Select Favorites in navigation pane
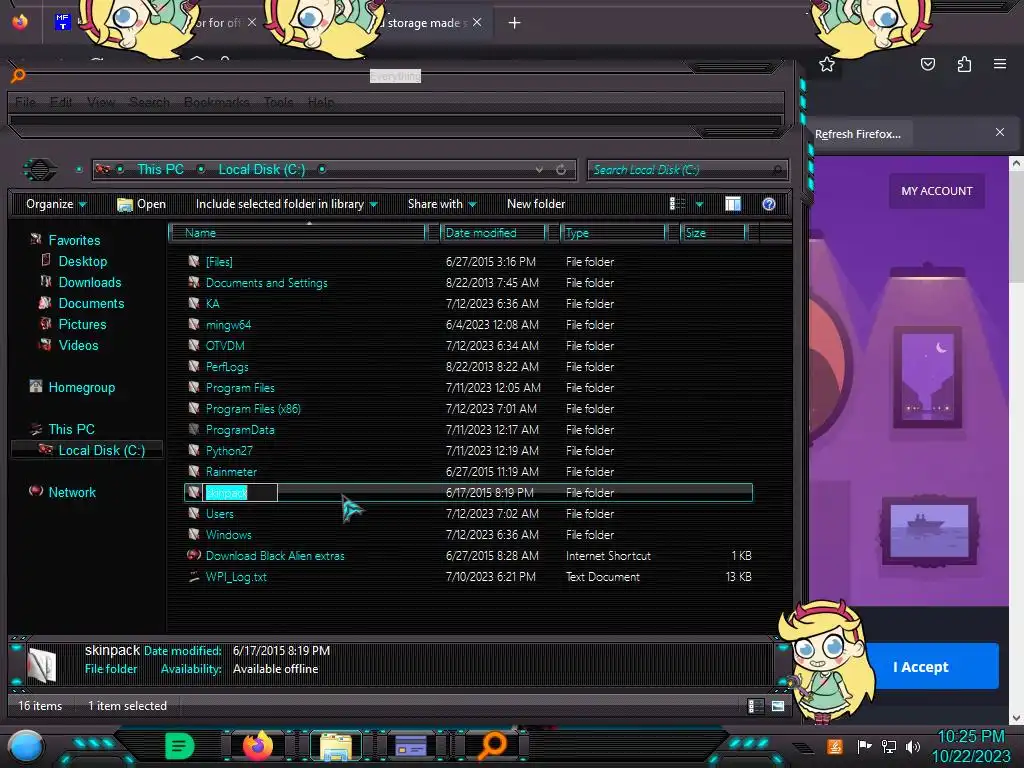 click(x=74, y=240)
